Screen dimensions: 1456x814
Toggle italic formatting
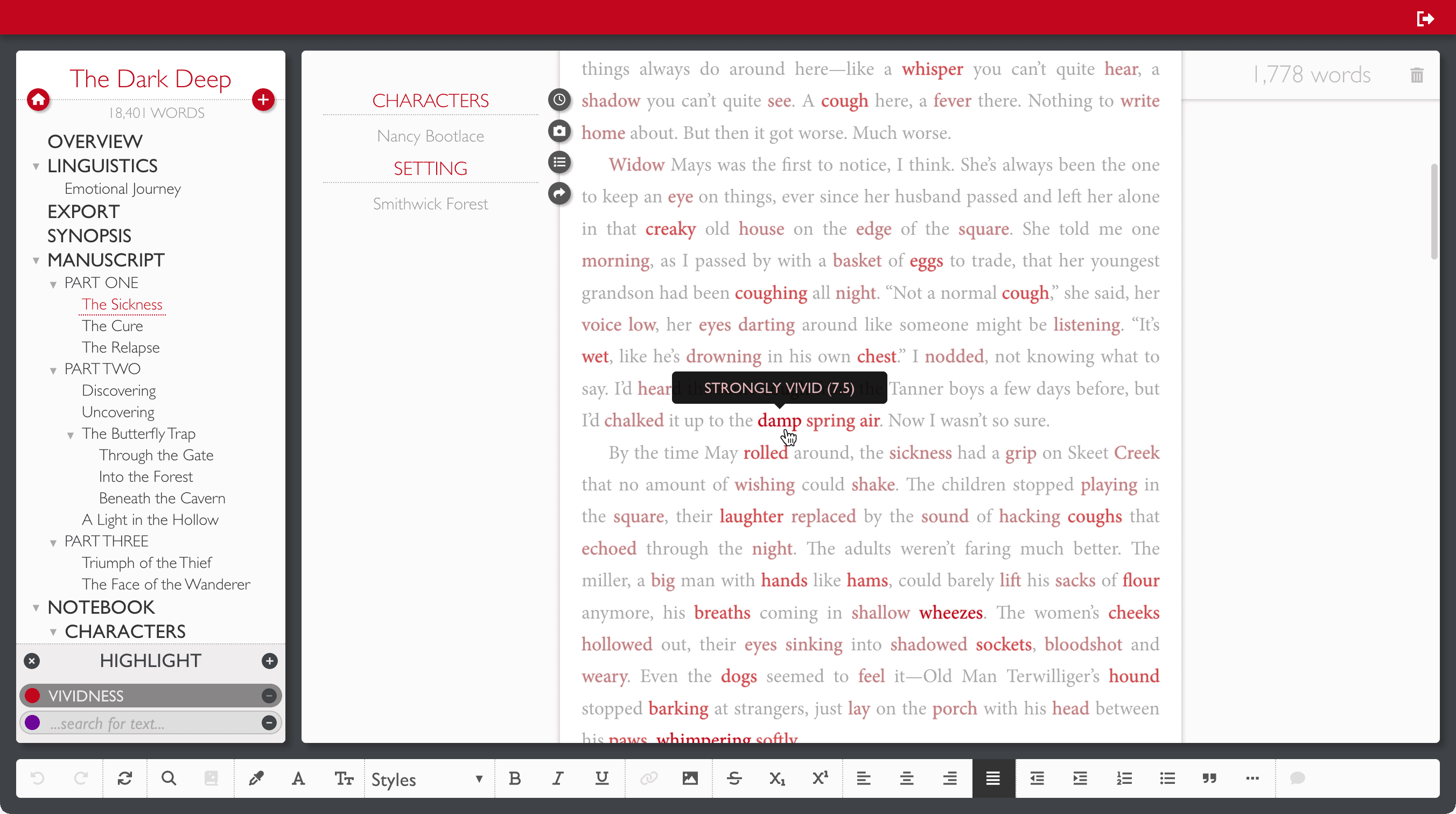click(558, 778)
